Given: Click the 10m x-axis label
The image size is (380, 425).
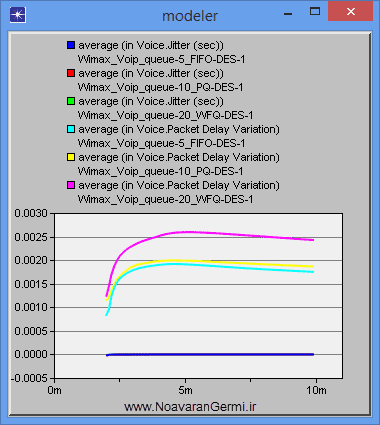Looking at the screenshot, I should click(x=316, y=390).
